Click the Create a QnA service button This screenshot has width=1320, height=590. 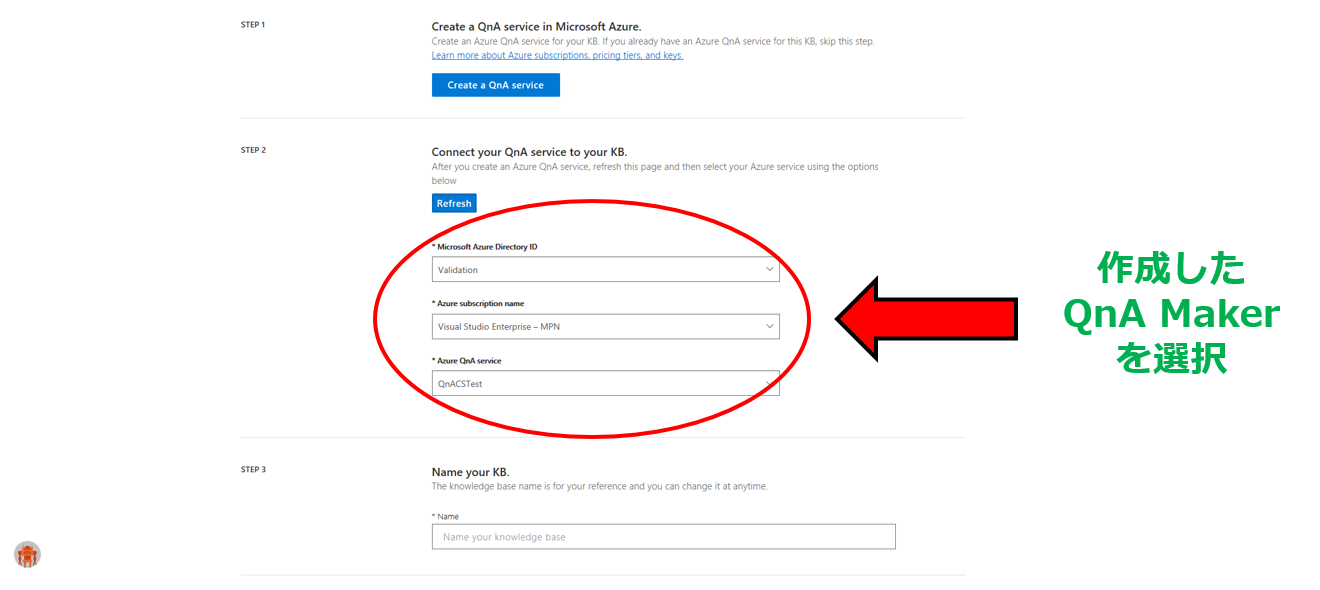click(495, 85)
